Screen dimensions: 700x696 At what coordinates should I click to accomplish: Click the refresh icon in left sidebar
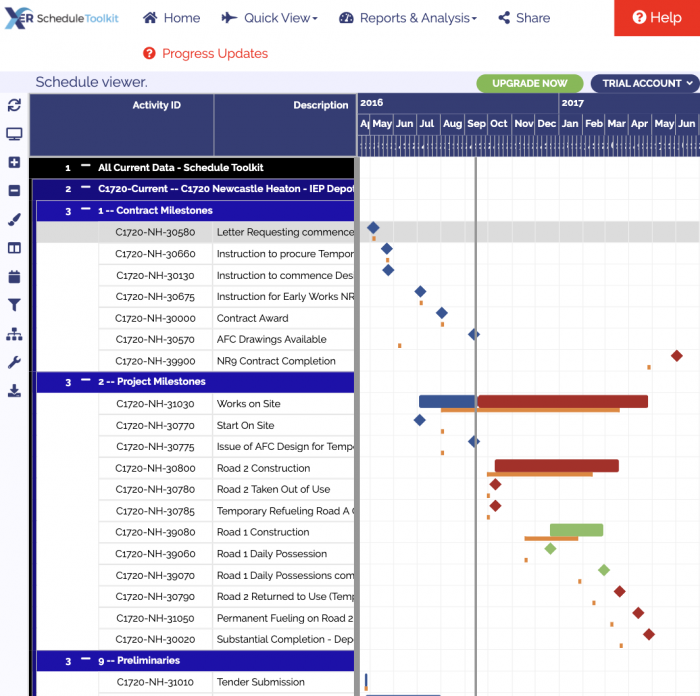14,105
